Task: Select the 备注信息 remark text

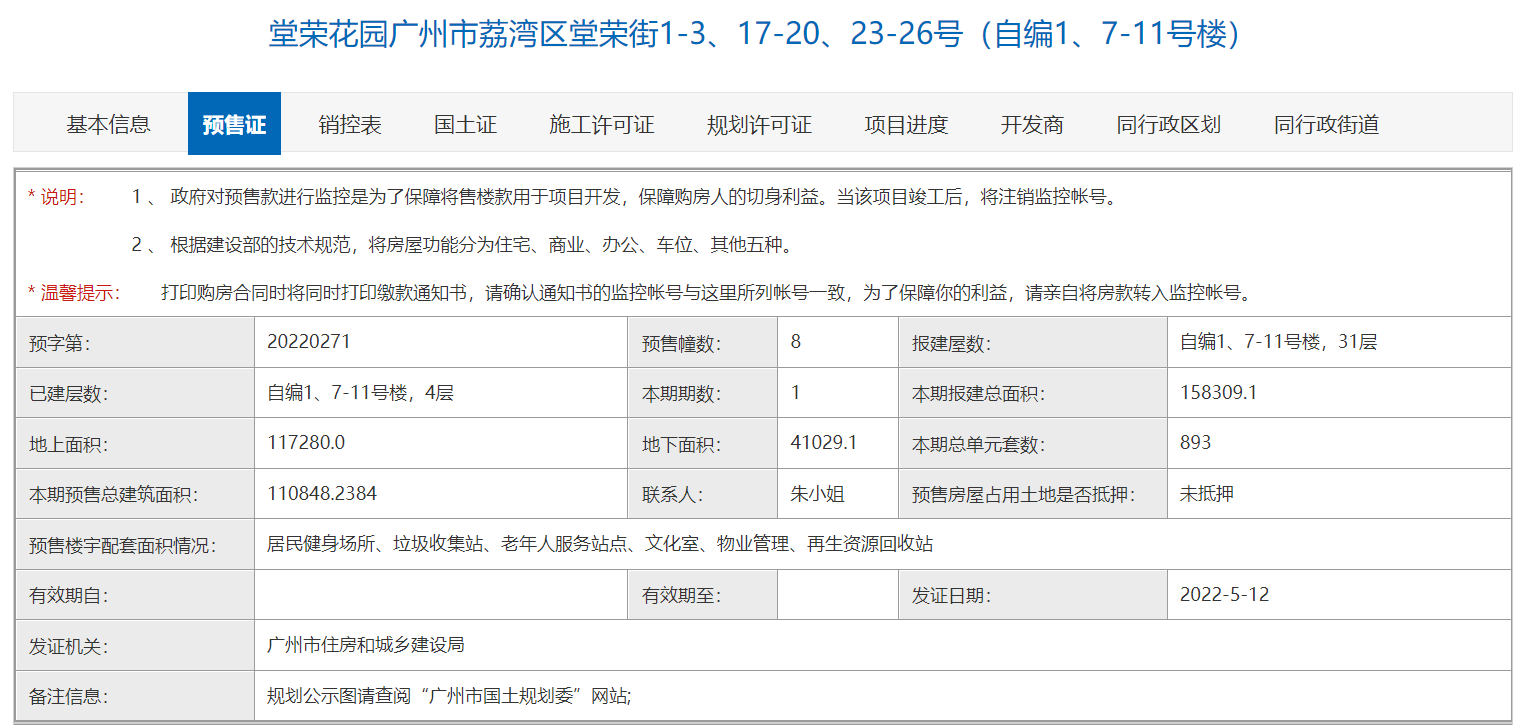Action: (449, 696)
